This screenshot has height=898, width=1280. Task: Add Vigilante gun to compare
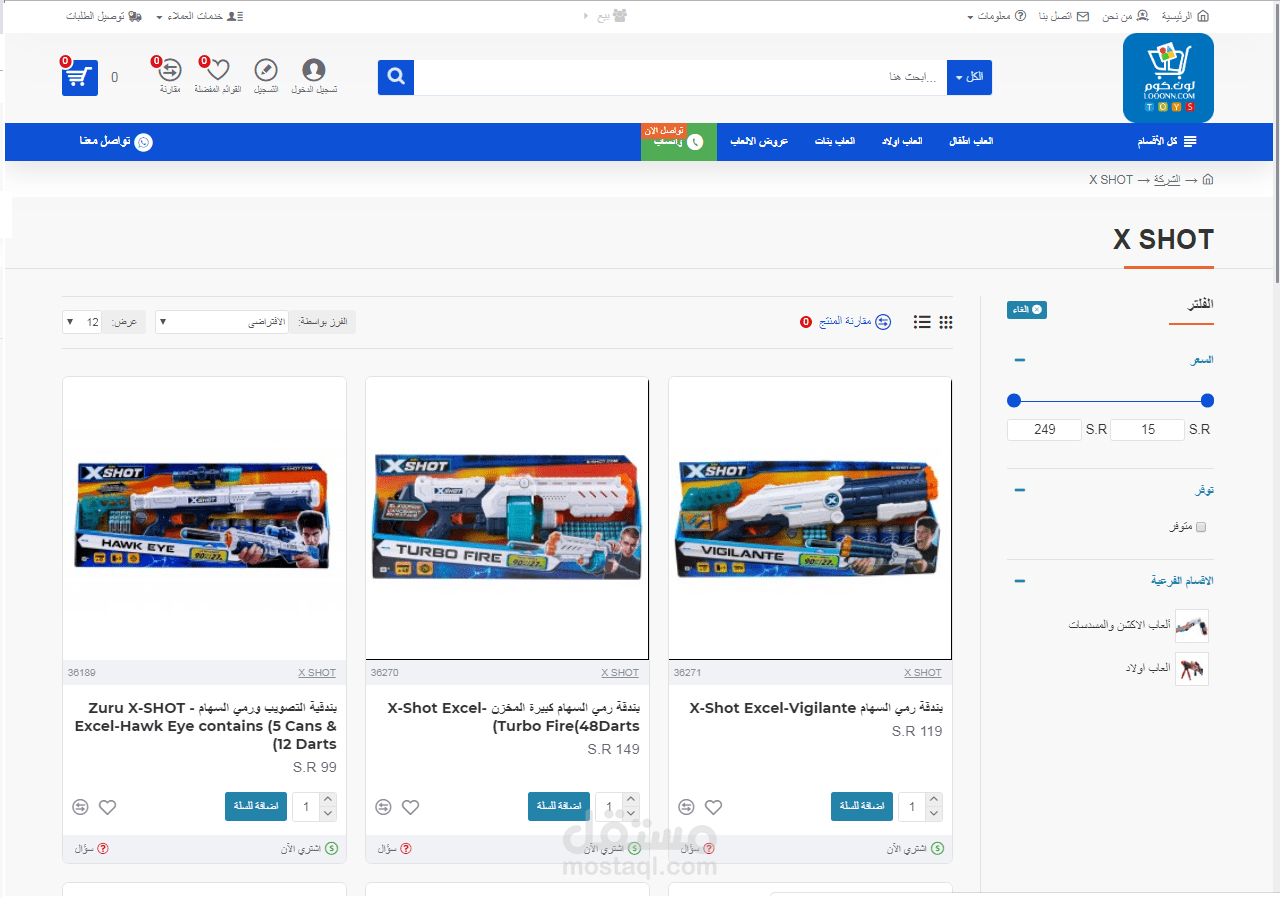[x=686, y=807]
